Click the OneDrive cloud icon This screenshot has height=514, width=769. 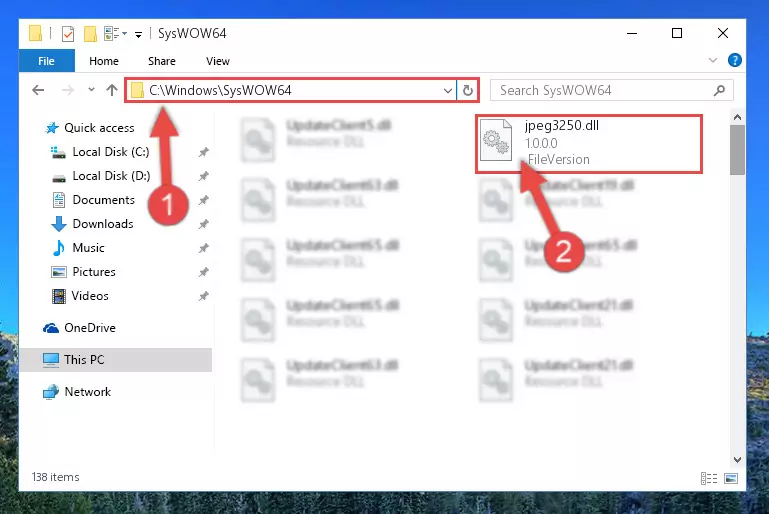click(51, 328)
